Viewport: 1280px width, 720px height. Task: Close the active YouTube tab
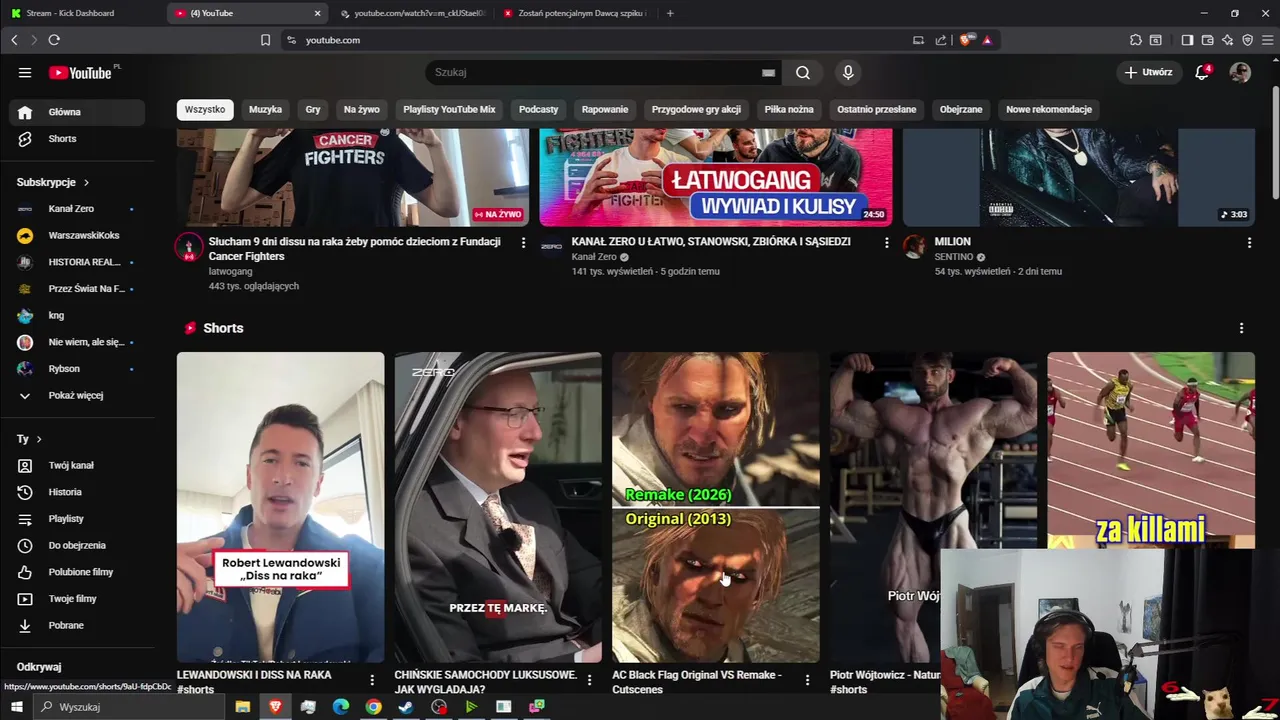[317, 13]
